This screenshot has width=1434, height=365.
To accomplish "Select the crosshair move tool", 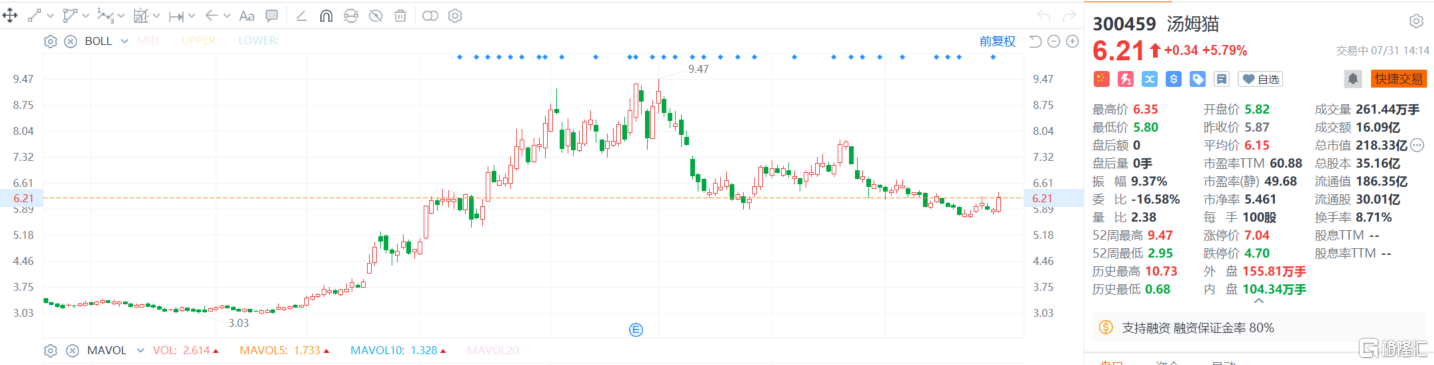I will pos(10,16).
